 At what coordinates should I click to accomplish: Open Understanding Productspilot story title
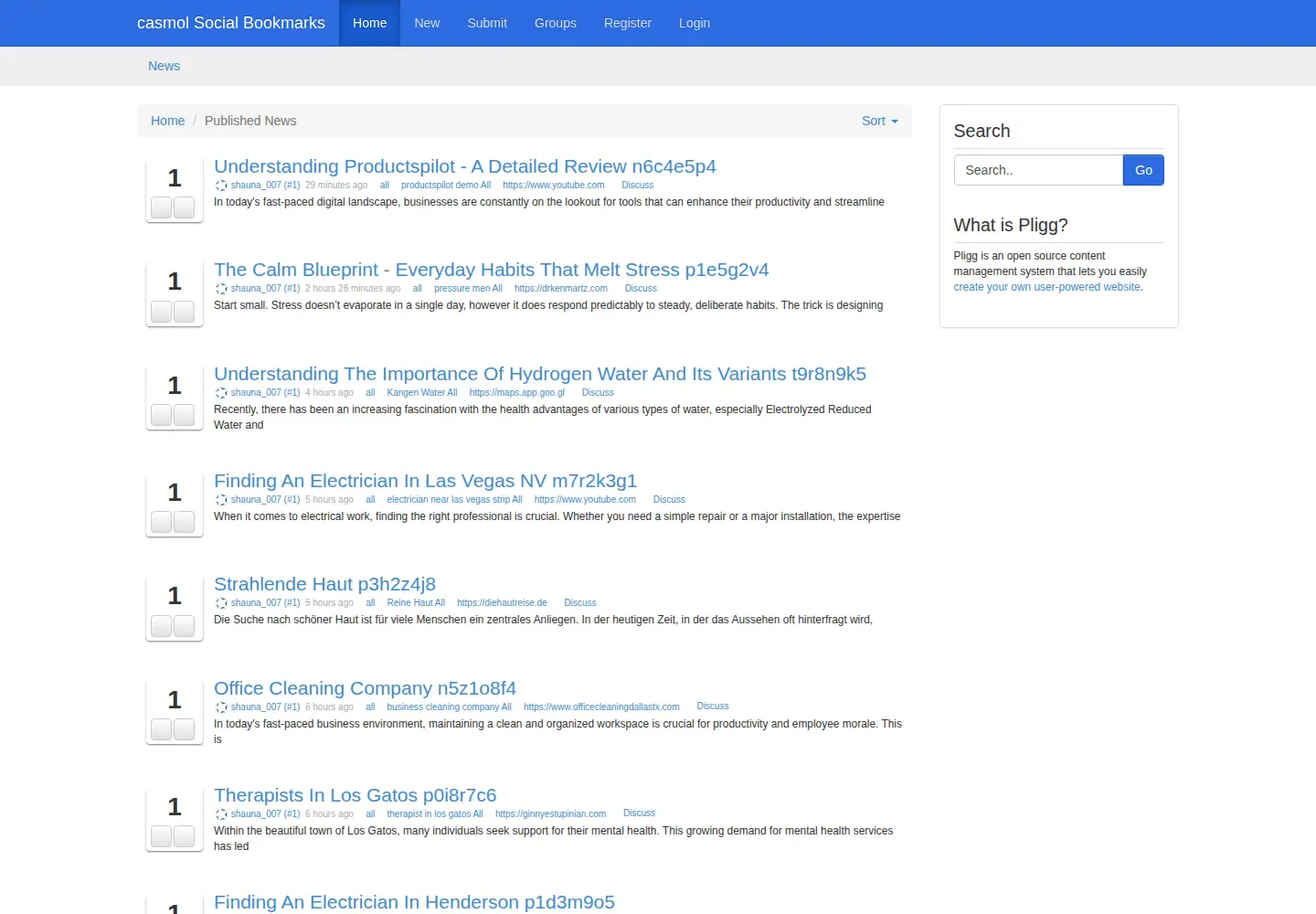(464, 166)
